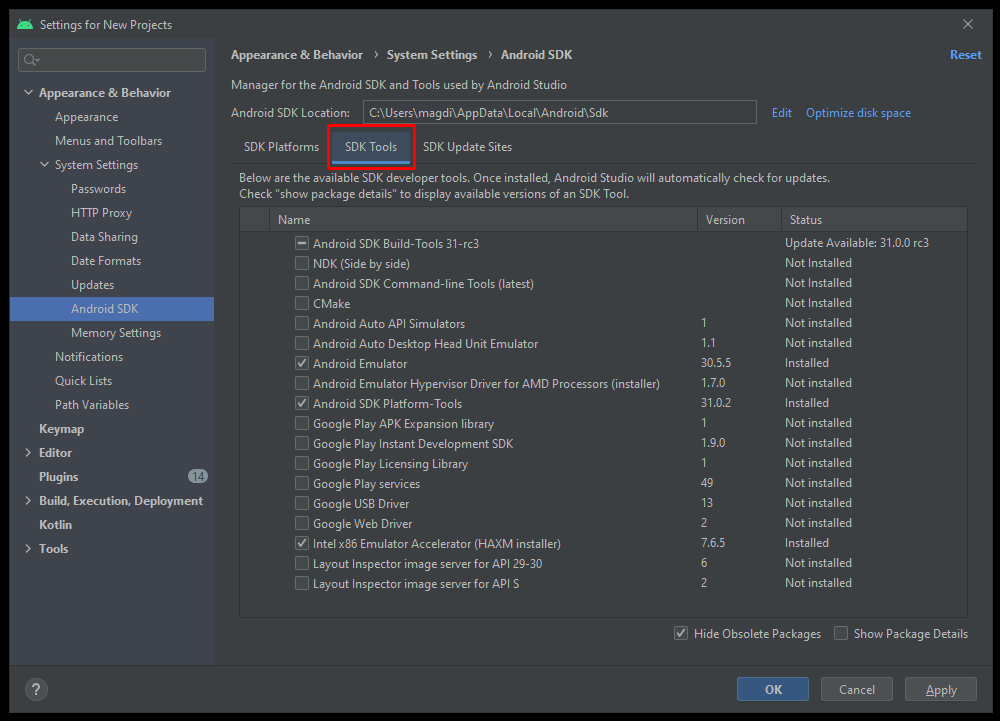1000x721 pixels.
Task: Click the search magnifier icon
Action: (x=31, y=60)
